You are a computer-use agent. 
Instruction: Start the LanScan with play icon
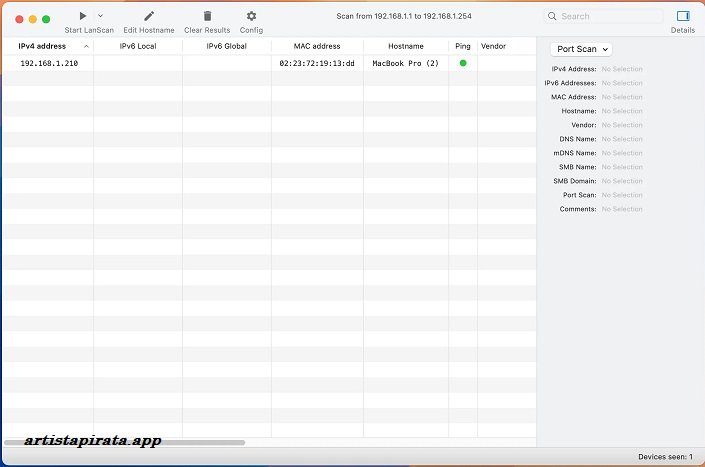tap(82, 16)
